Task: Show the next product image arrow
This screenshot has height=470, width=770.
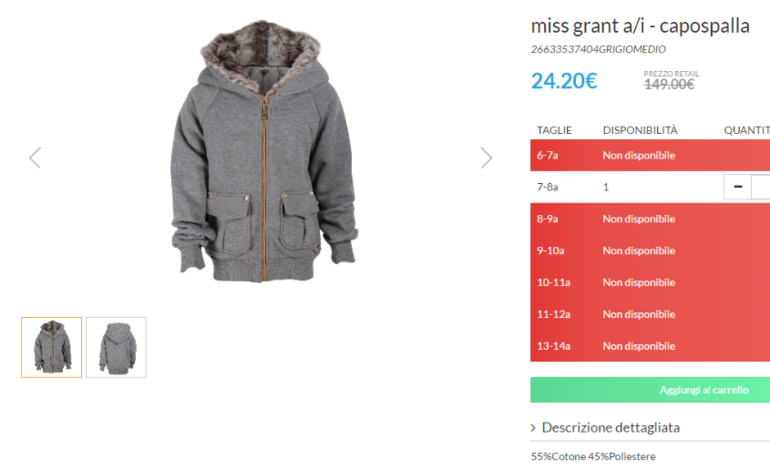Action: [486, 158]
